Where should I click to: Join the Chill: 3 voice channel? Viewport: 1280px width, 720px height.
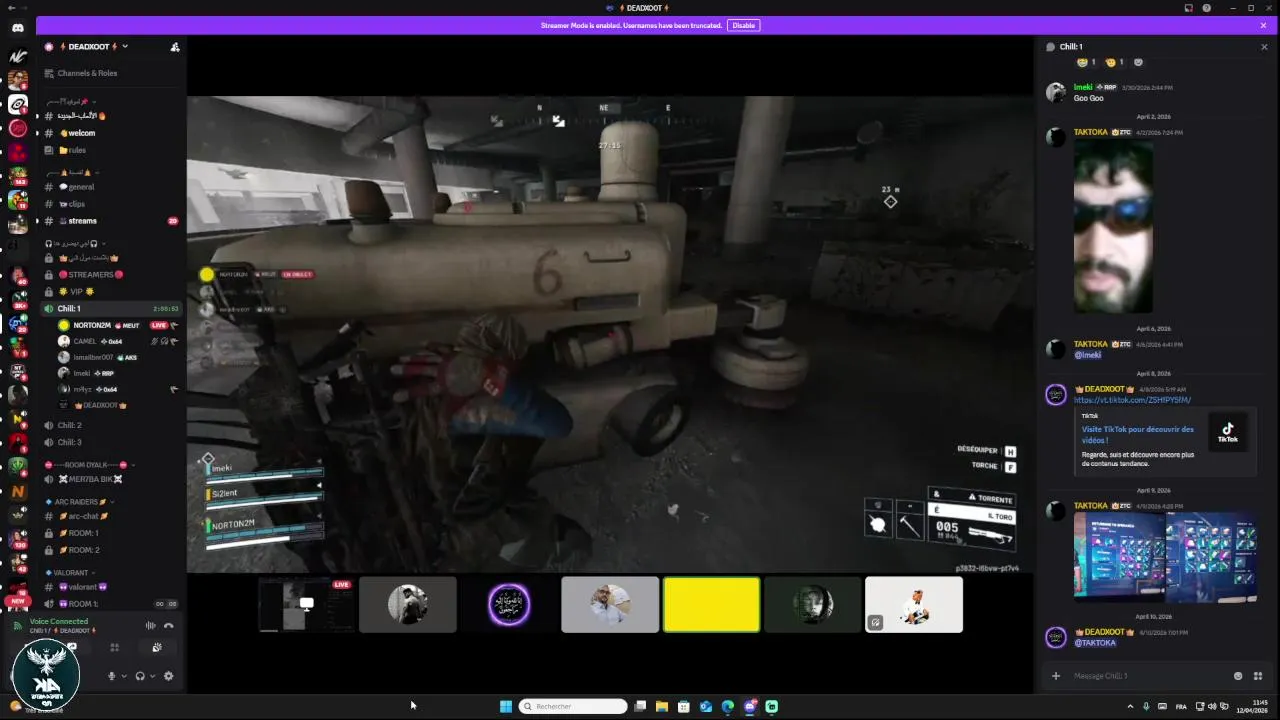point(110,442)
